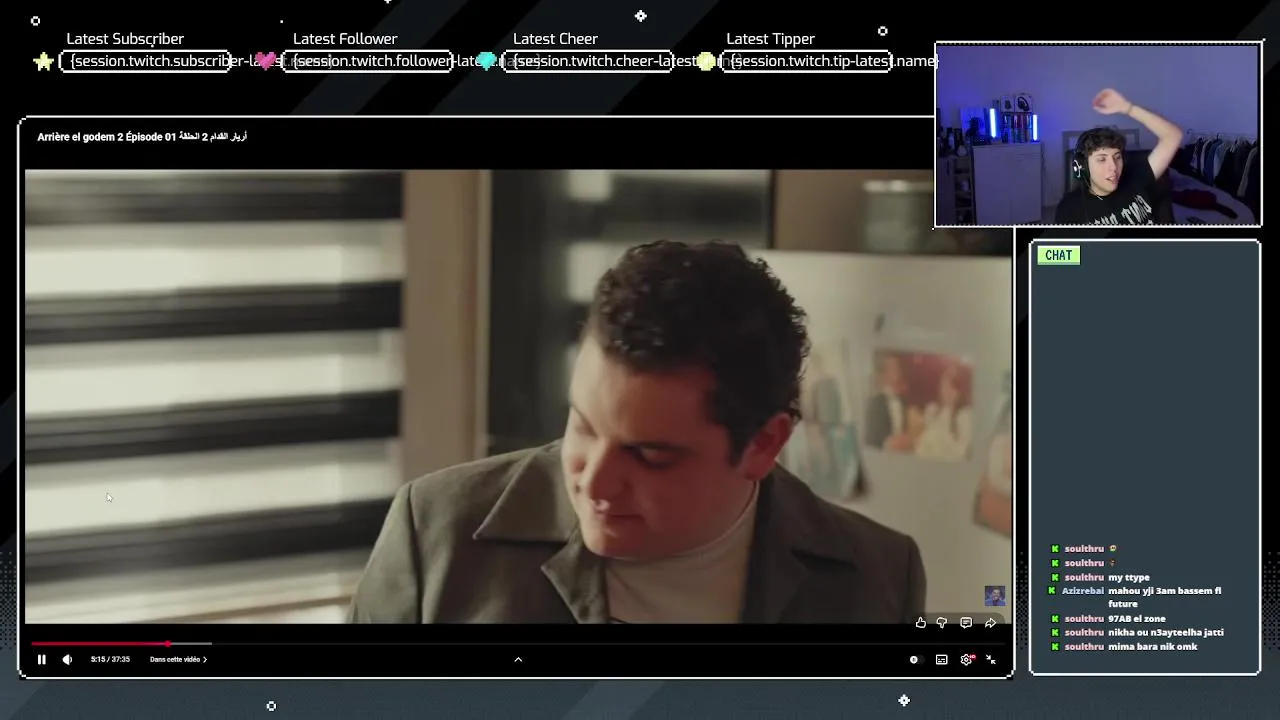1280x720 pixels.
Task: Click Kick badge beside Azizrebai
Action: (1052, 591)
